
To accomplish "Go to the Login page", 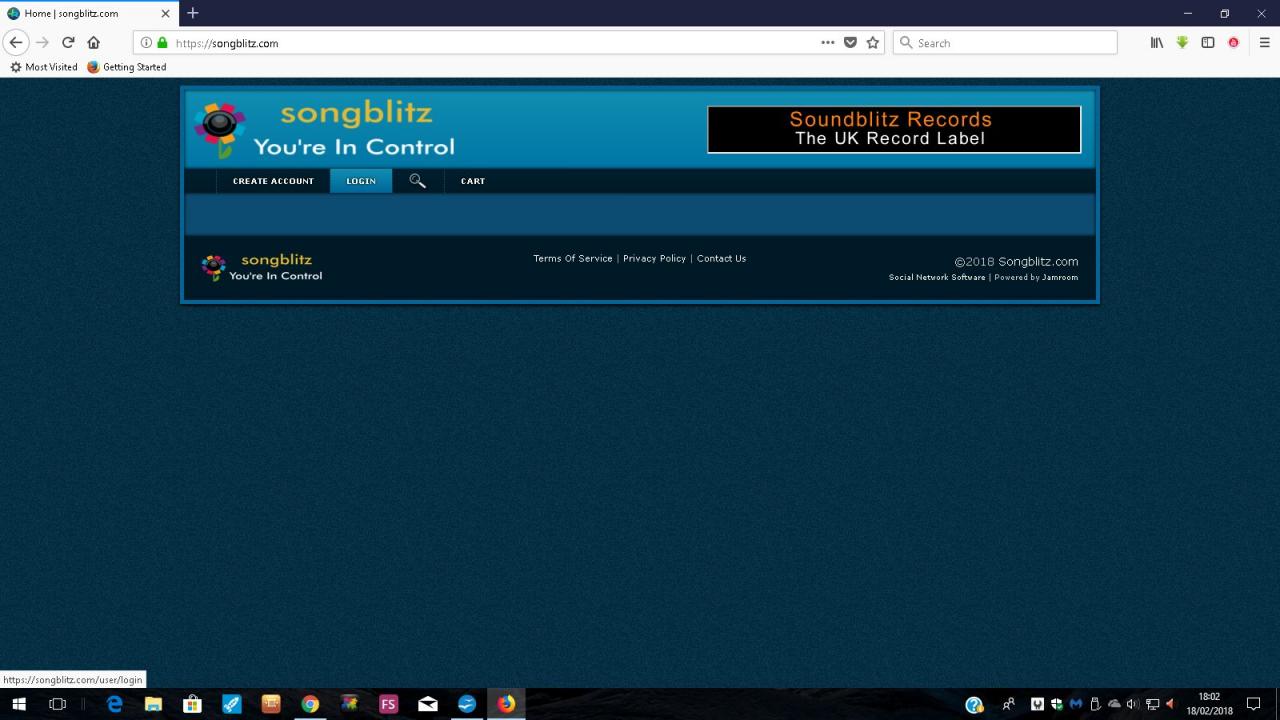I will click(361, 181).
